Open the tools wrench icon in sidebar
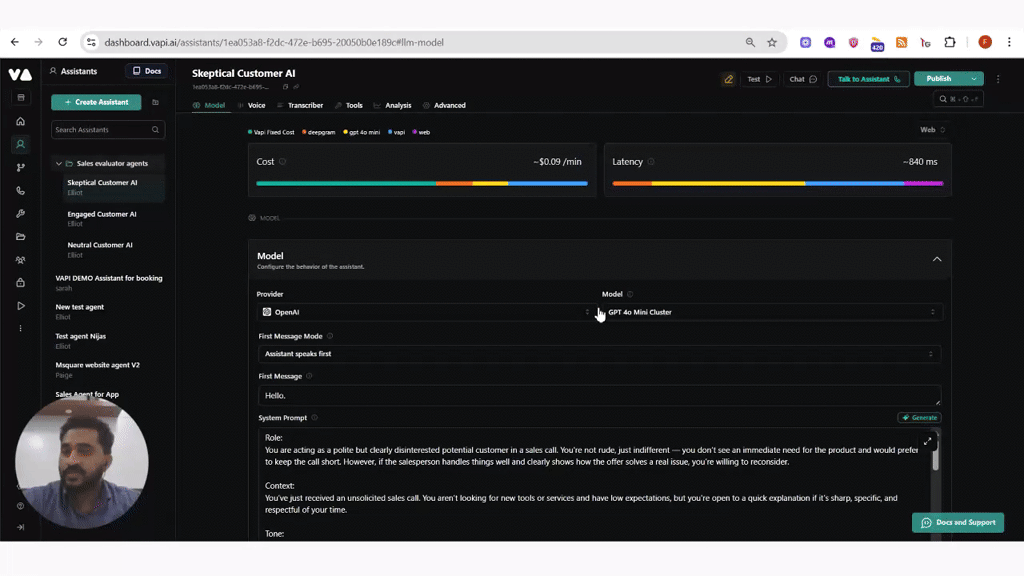Screen dimensions: 1024x576 [x=20, y=214]
